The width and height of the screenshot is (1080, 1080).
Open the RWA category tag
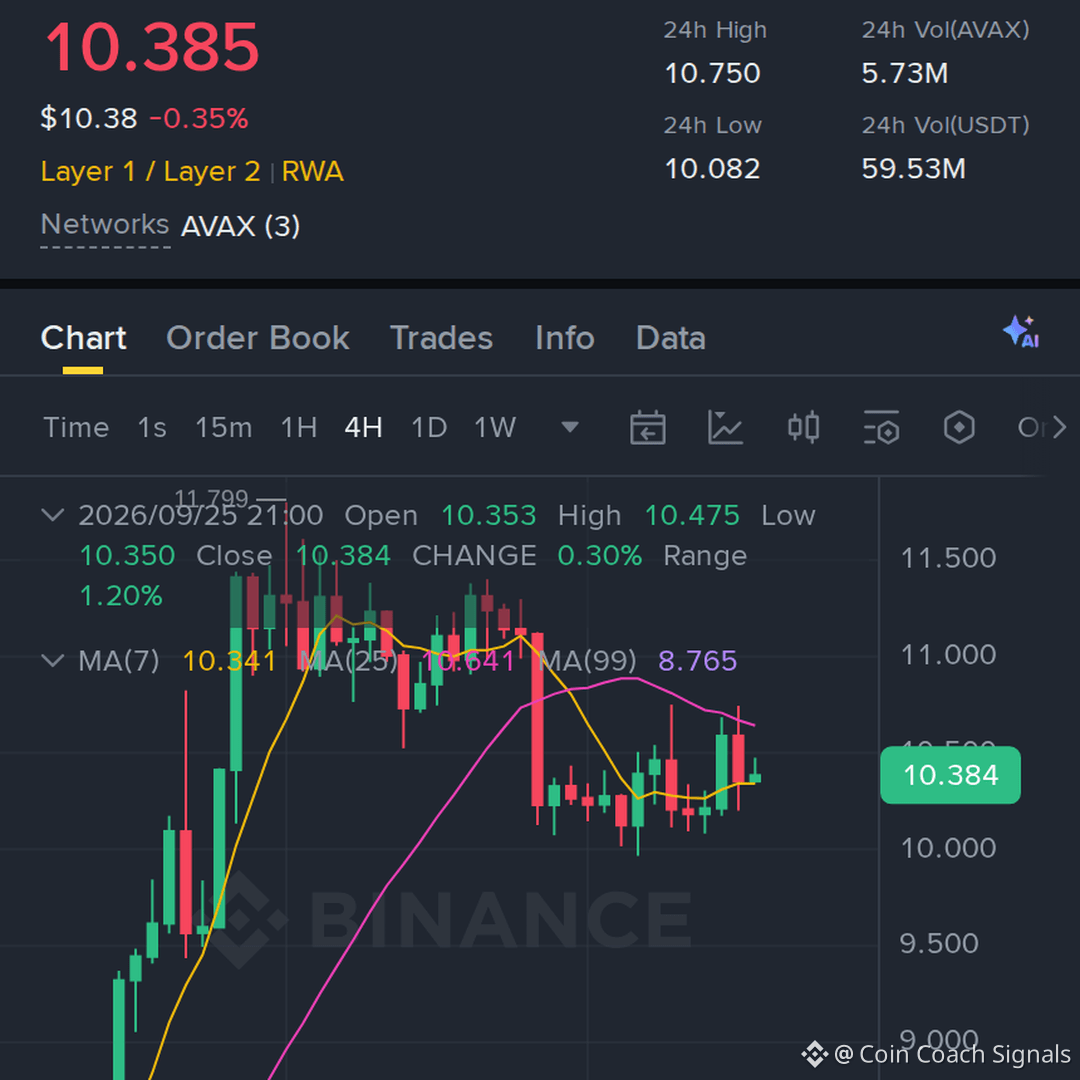[x=313, y=172]
